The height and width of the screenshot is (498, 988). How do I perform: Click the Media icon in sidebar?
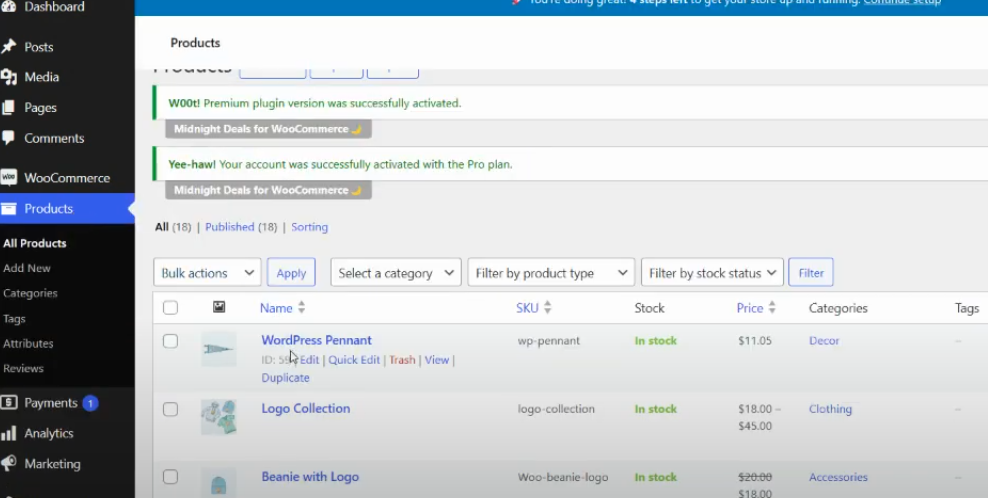[x=9, y=77]
